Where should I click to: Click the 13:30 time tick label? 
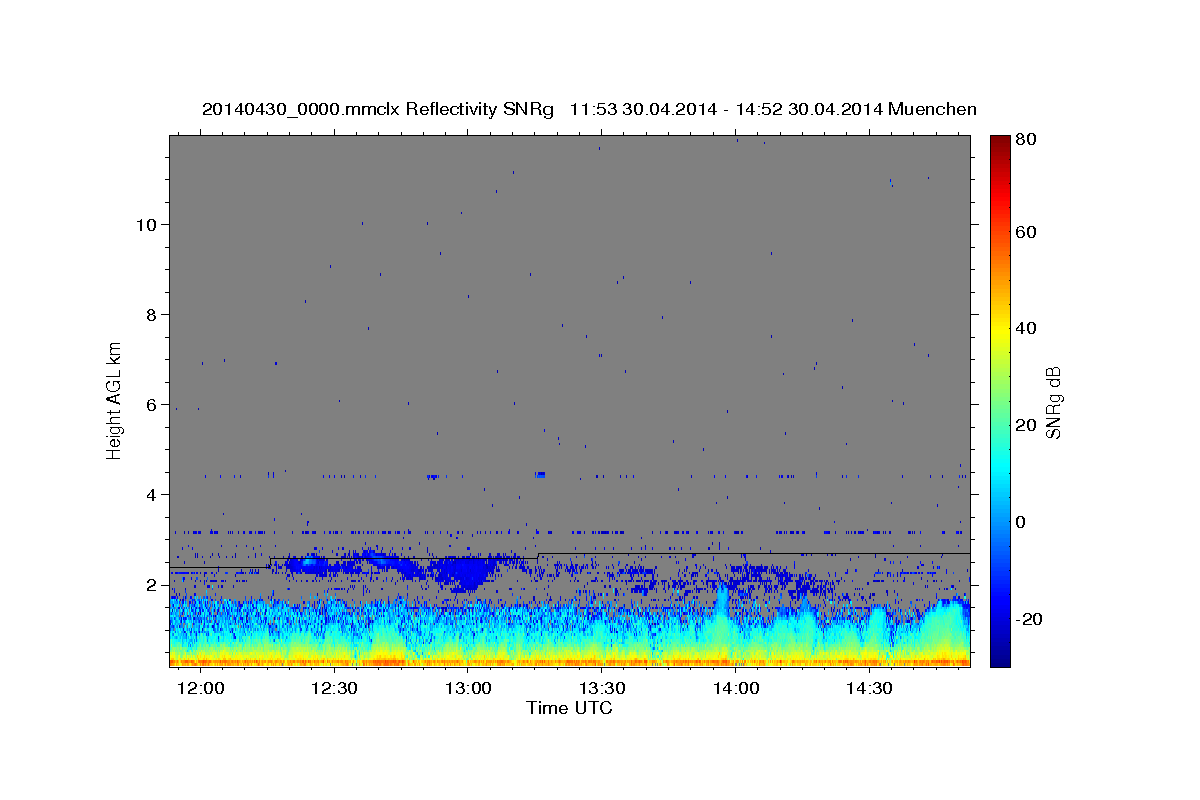[602, 689]
